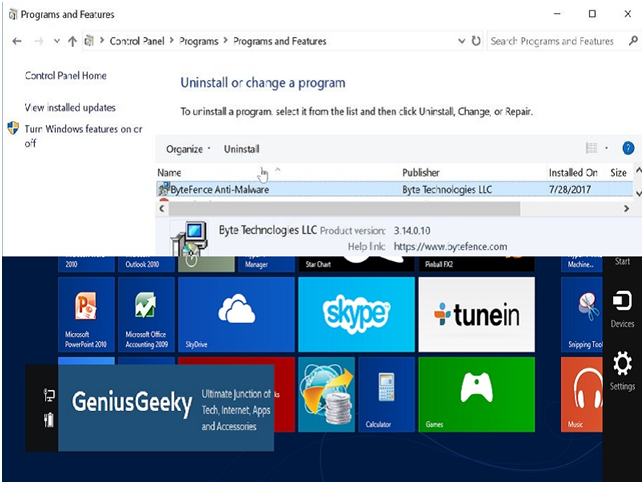Click the Start charm
This screenshot has width=644, height=484.
point(622,261)
